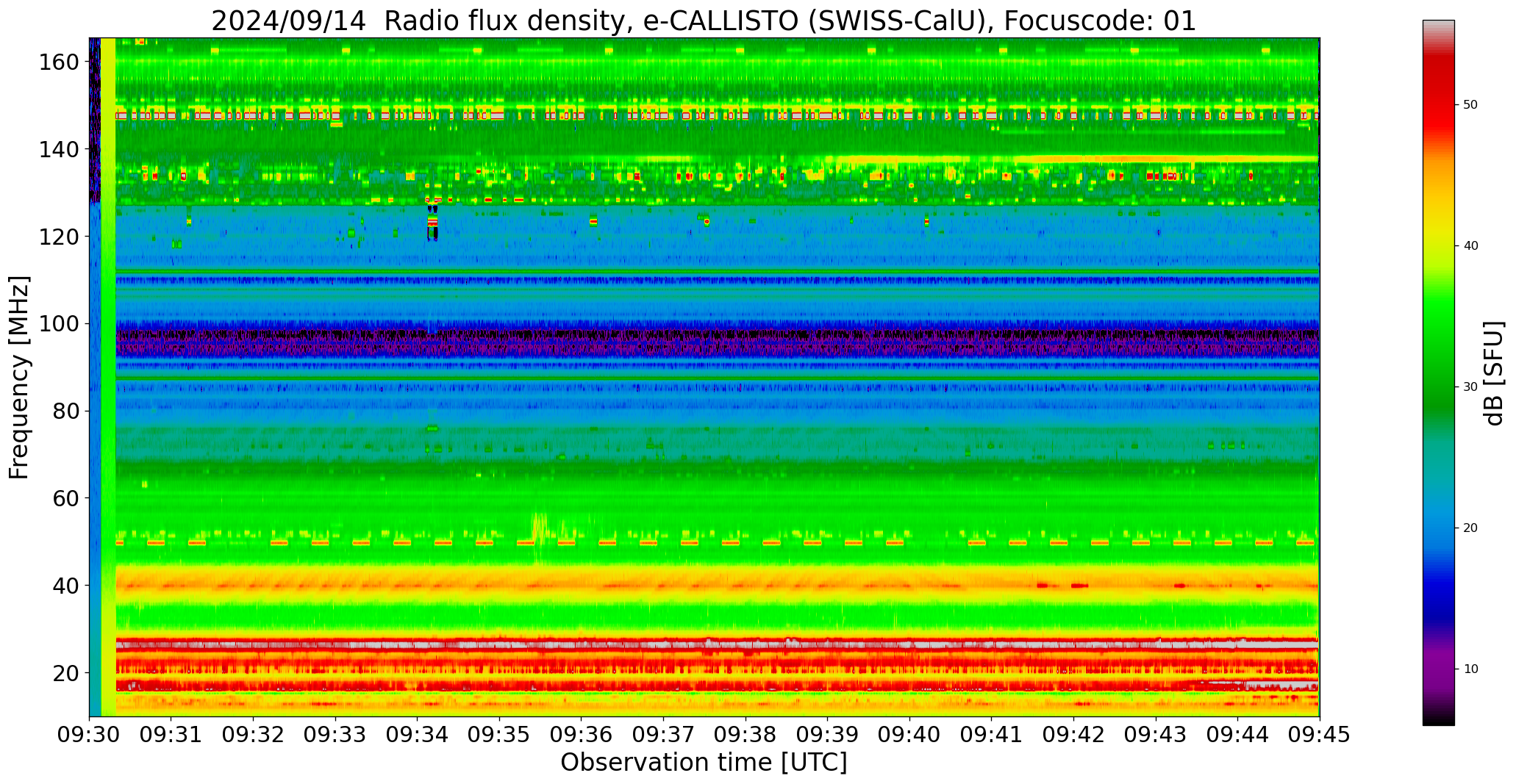This screenshot has width=1516, height=784.
Task: Select the 09:39 time tick label
Action: [827, 735]
